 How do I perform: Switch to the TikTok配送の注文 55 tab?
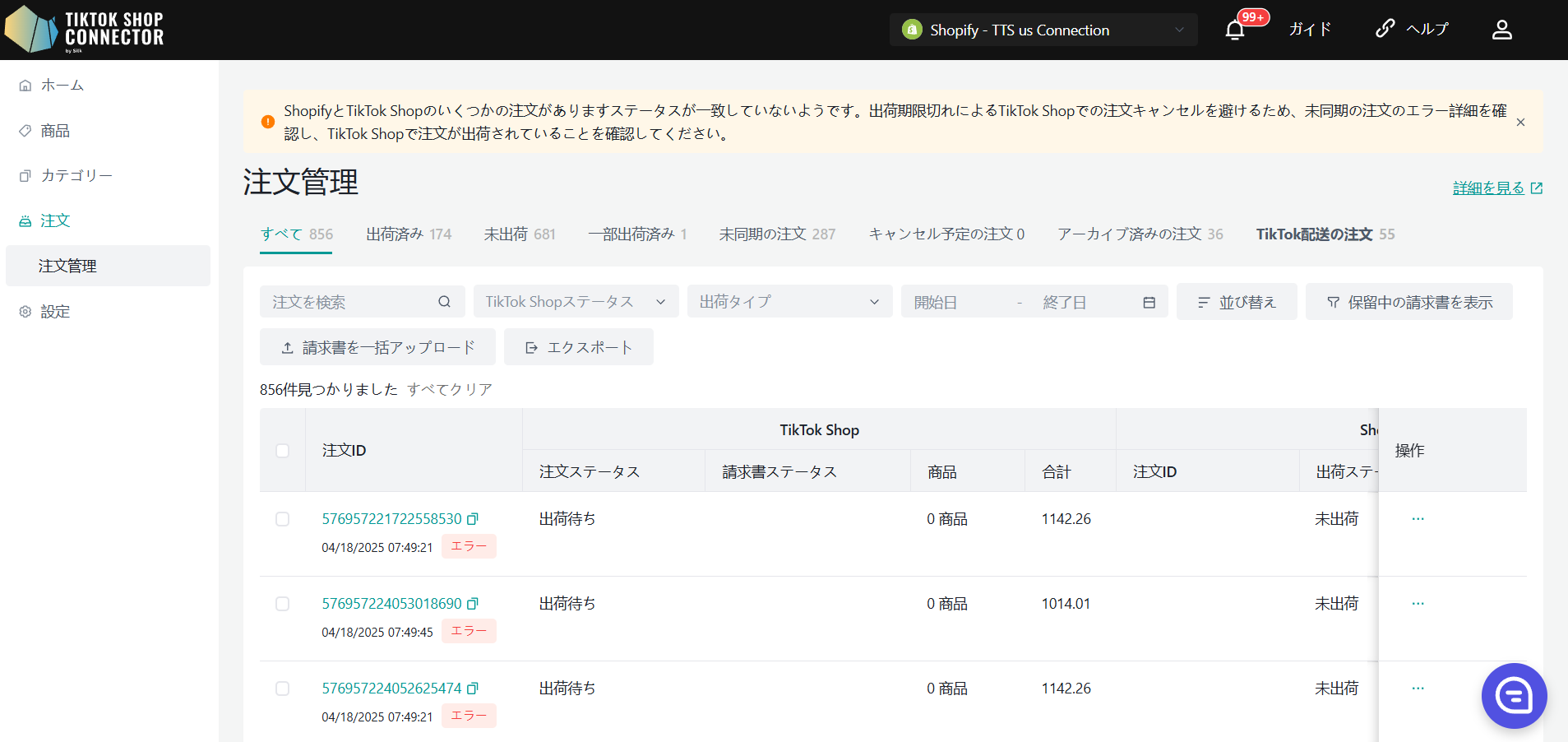tap(1325, 234)
